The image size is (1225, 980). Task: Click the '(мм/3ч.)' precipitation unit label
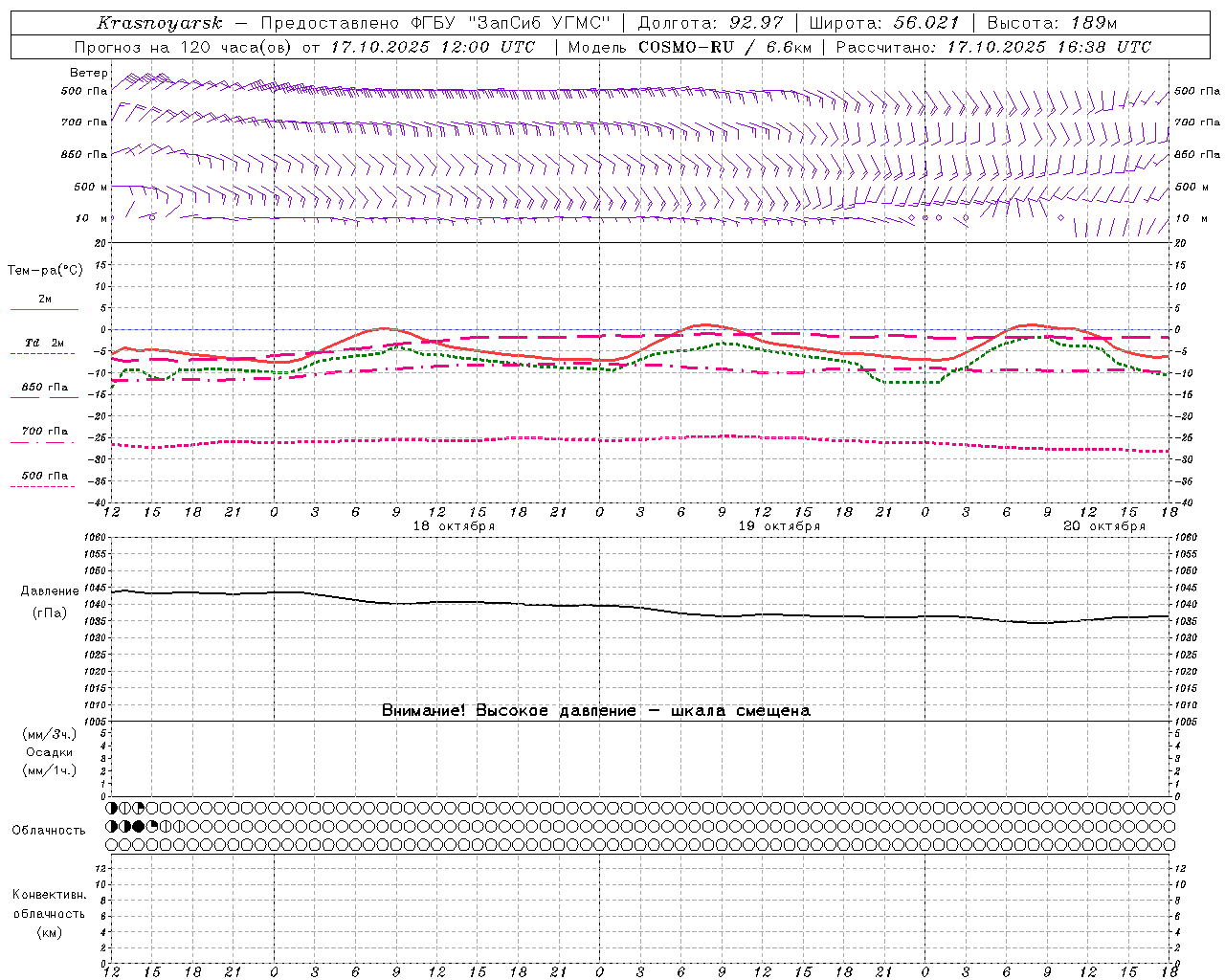(x=50, y=734)
